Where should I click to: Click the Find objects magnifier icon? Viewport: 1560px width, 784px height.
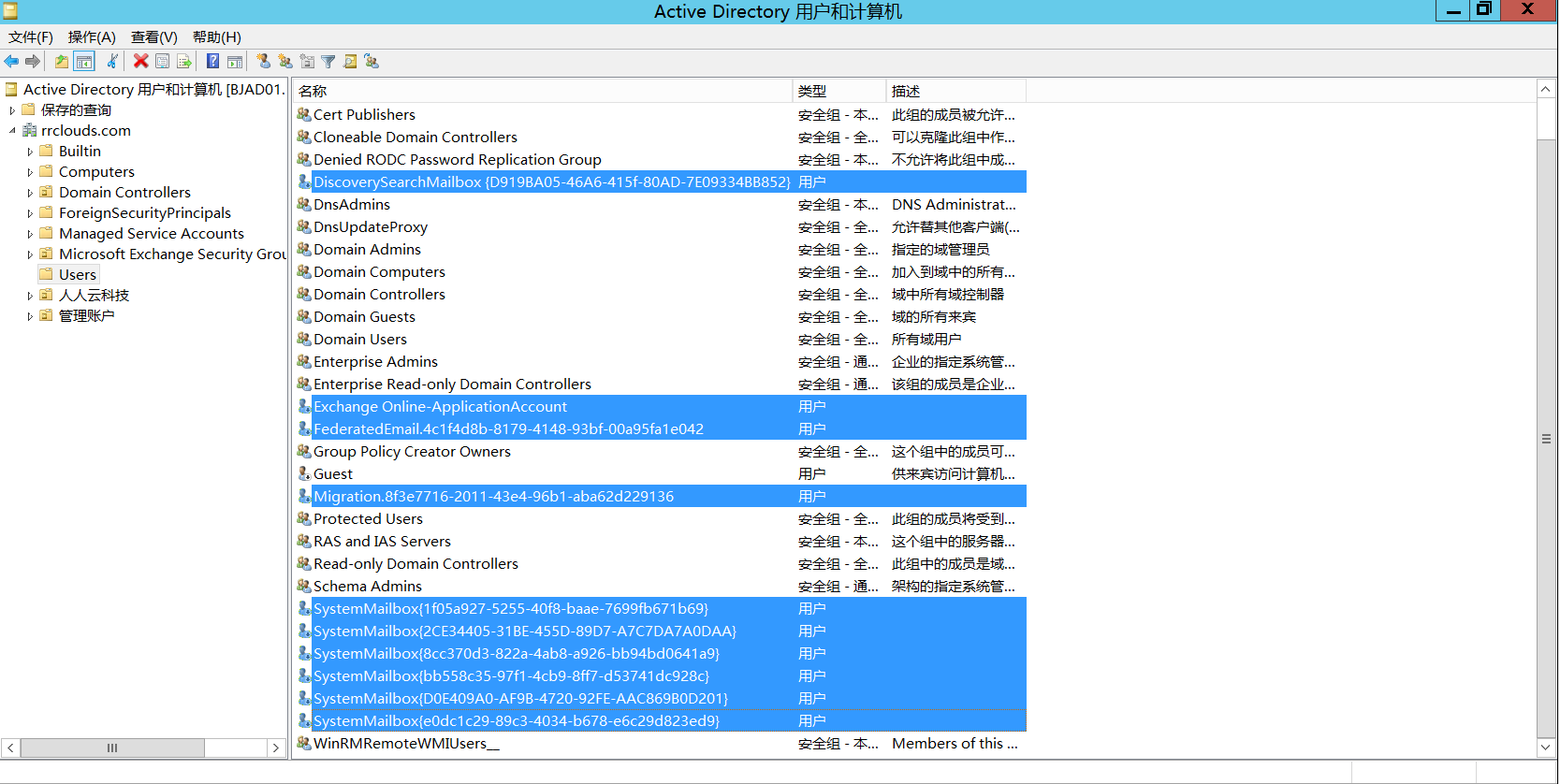point(350,62)
